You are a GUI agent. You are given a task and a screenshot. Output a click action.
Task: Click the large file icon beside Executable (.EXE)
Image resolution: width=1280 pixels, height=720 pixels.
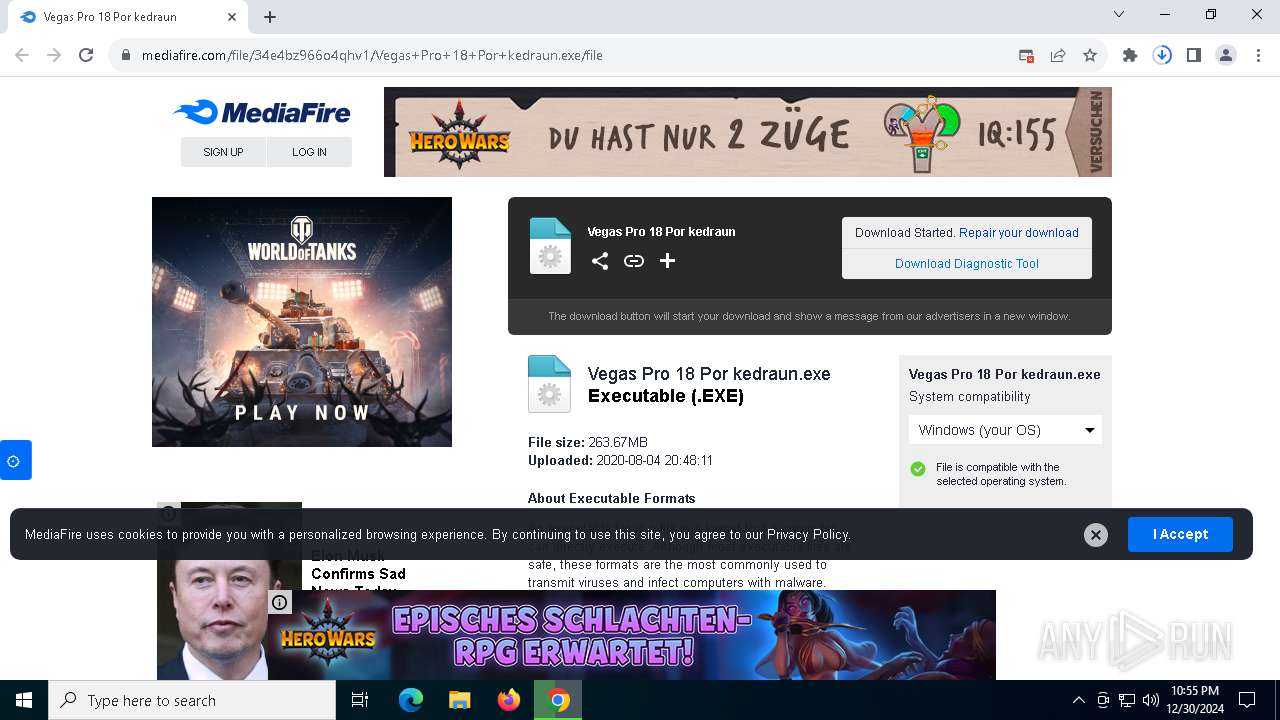549,384
